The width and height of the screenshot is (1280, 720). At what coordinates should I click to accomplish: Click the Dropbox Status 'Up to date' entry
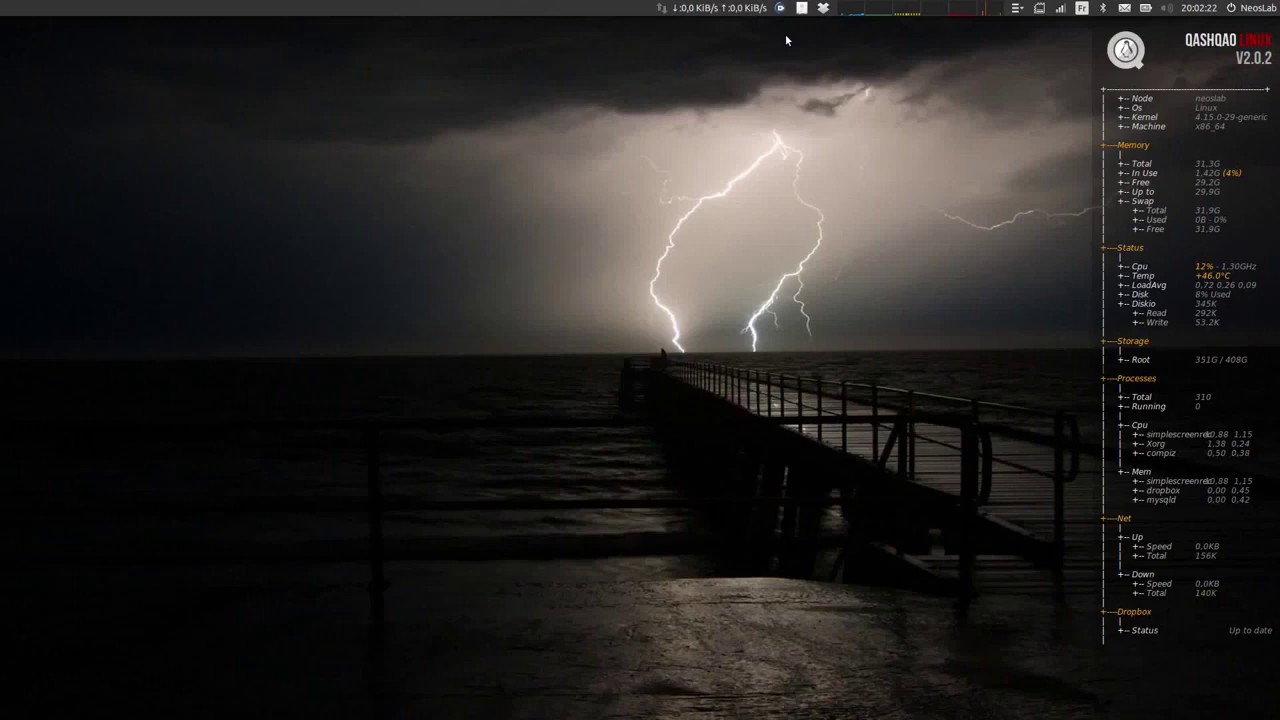click(1250, 630)
